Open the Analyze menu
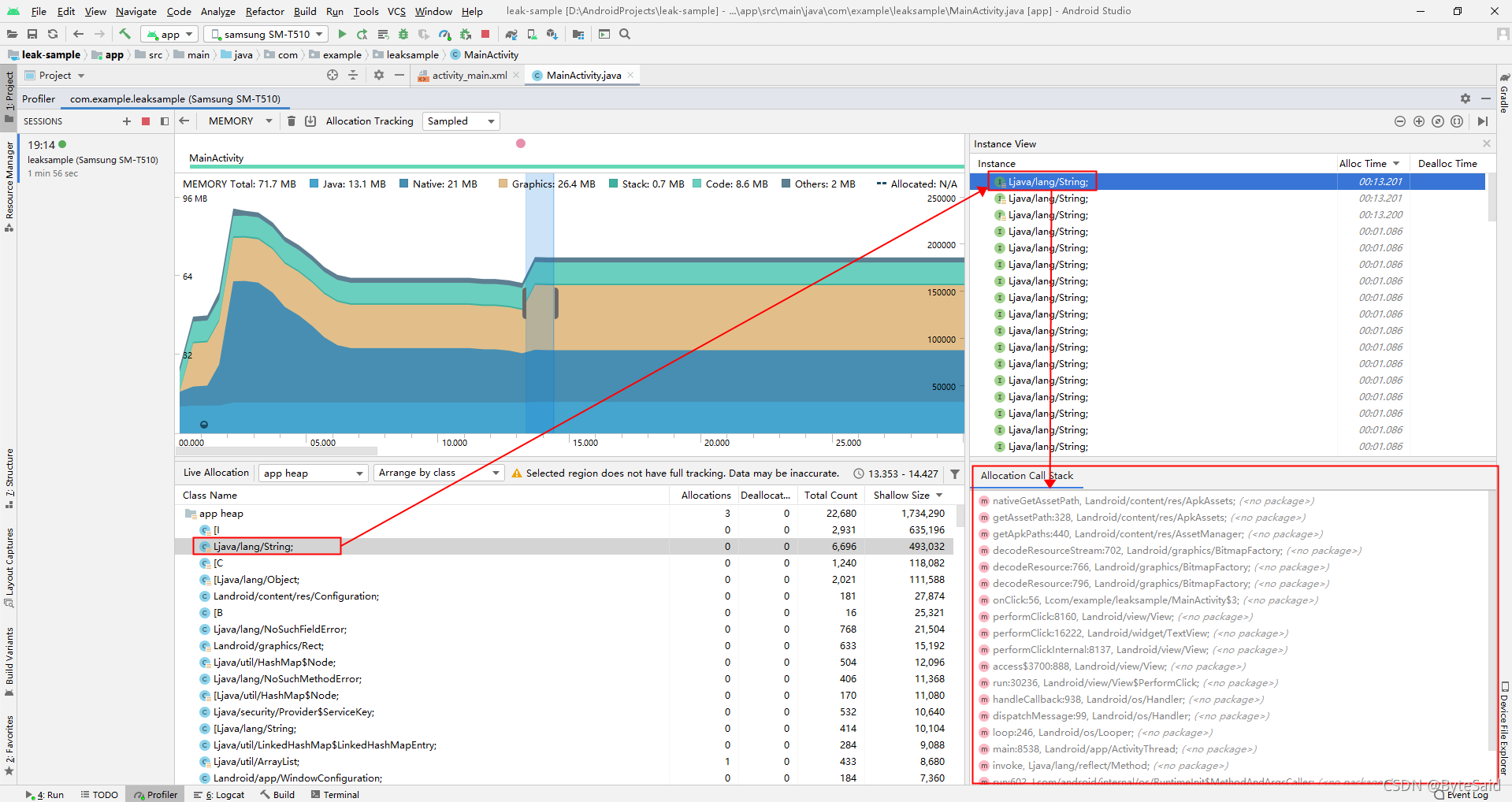The height and width of the screenshot is (802, 1512). point(217,11)
